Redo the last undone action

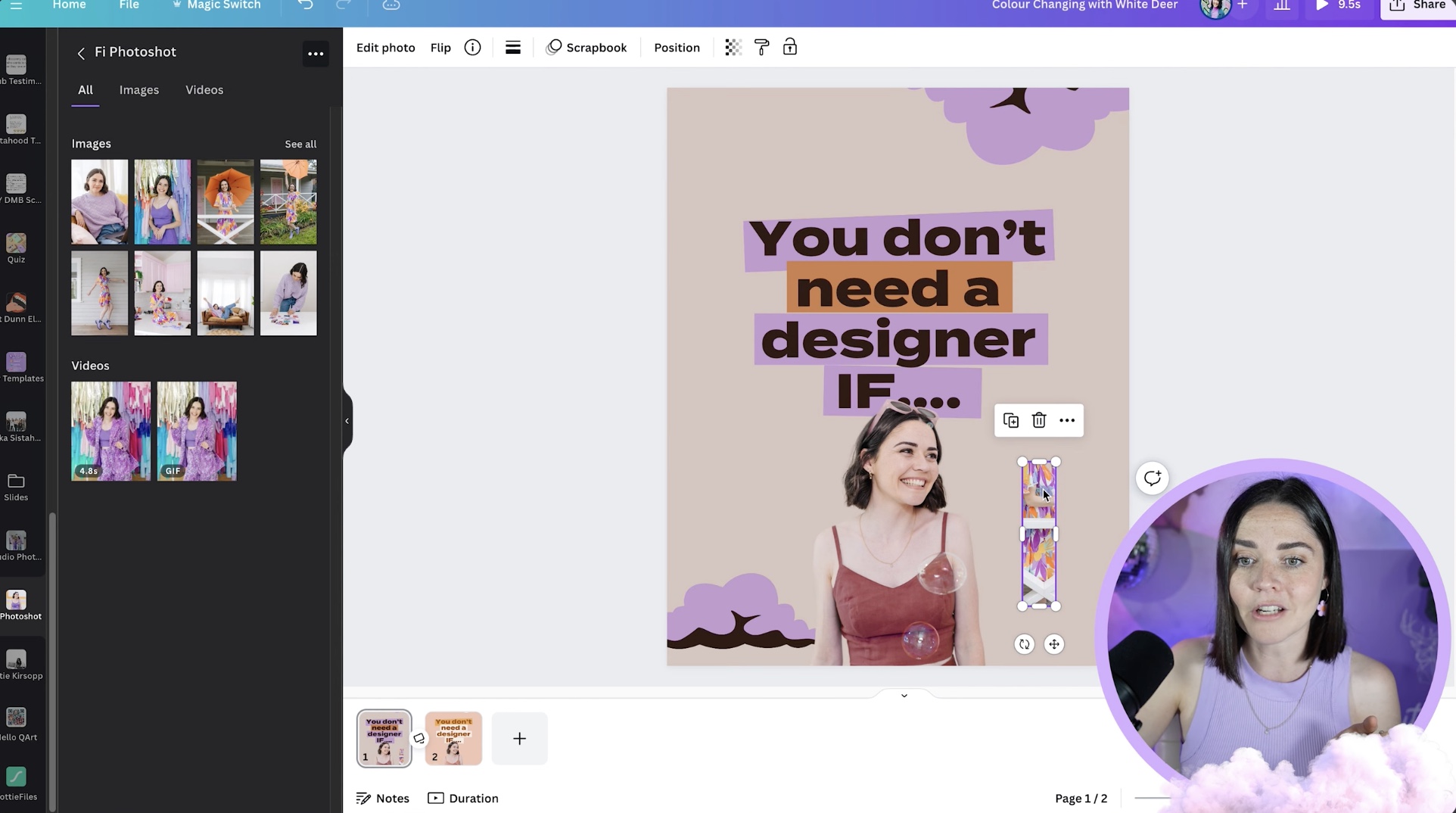[x=344, y=5]
